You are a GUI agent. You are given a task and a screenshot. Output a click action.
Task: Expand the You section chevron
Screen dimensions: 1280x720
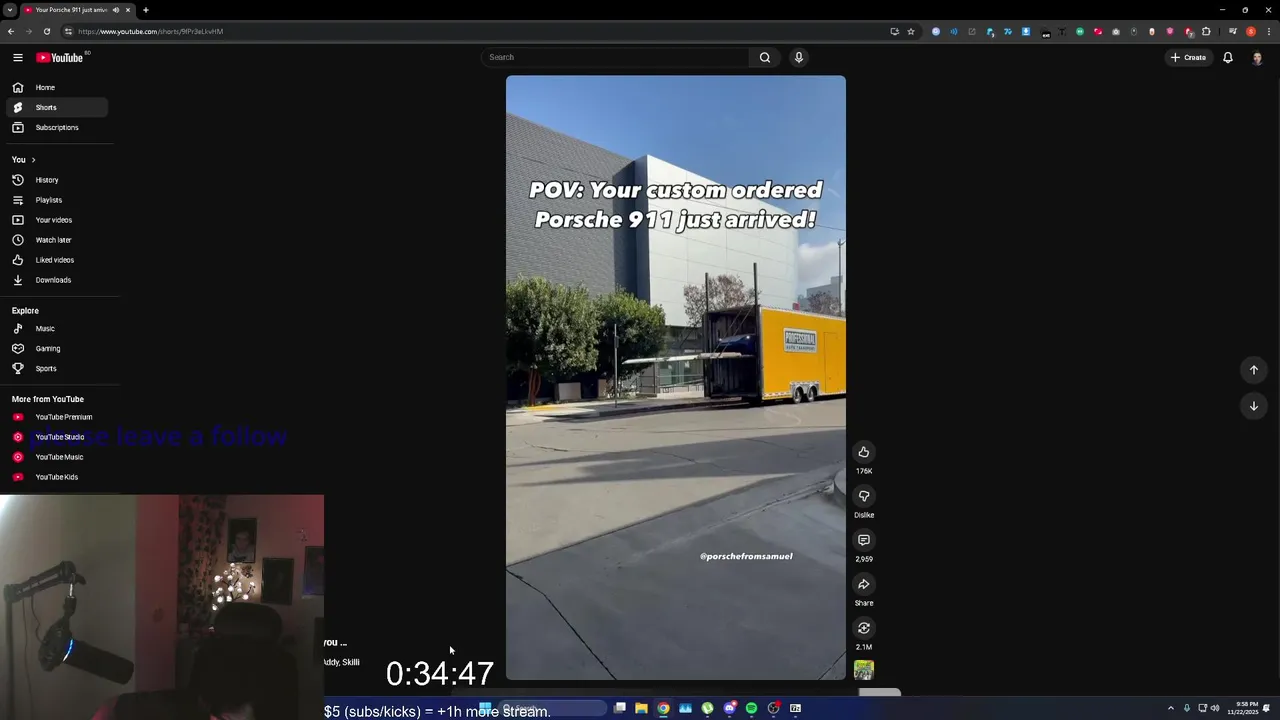coord(33,160)
